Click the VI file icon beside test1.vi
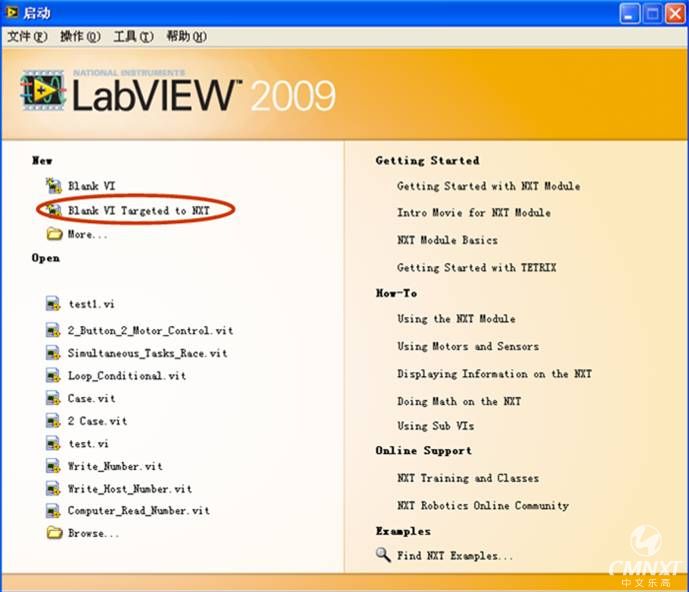689x592 pixels. [x=53, y=304]
